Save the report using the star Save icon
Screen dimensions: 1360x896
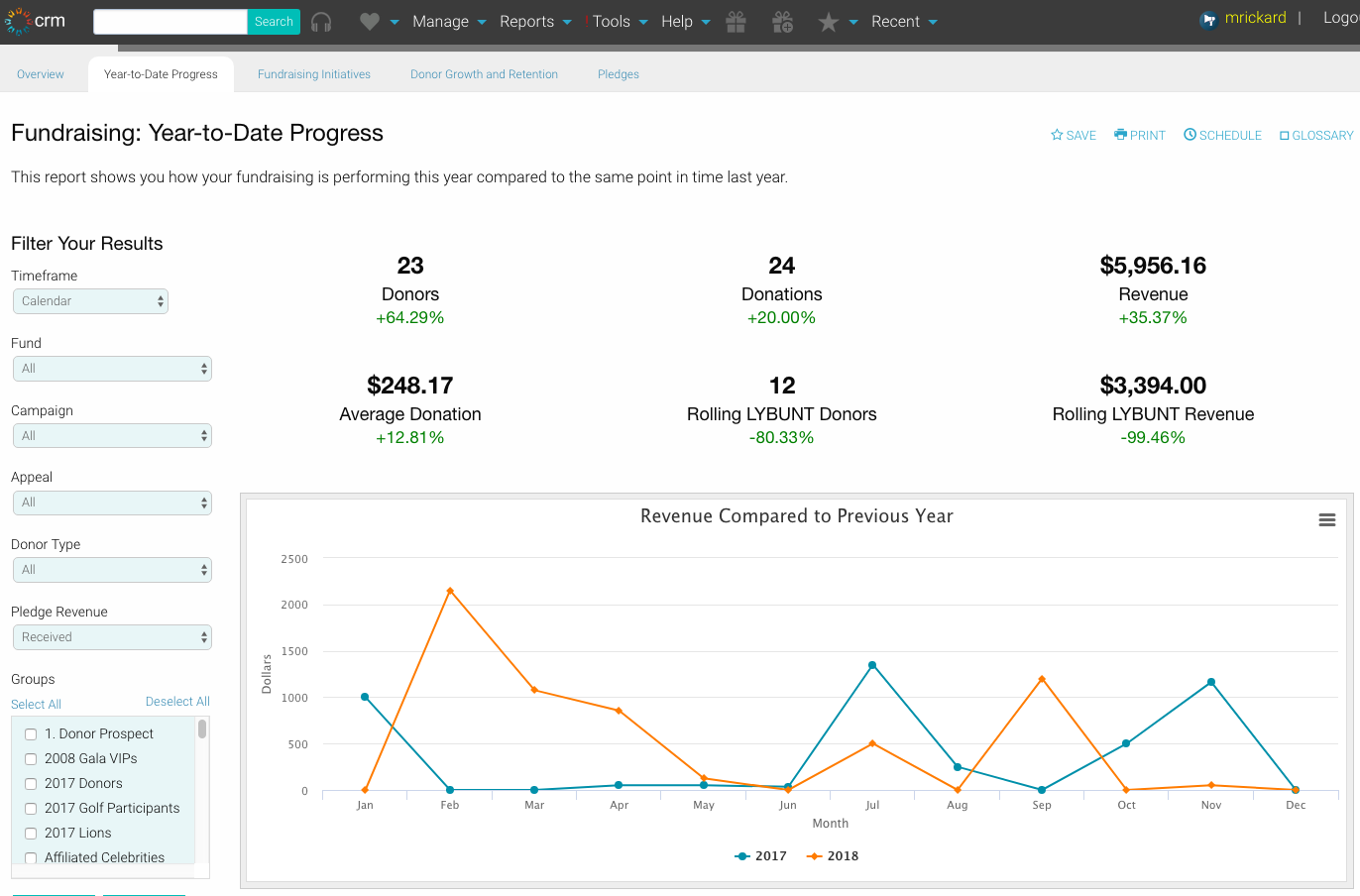(x=1074, y=135)
